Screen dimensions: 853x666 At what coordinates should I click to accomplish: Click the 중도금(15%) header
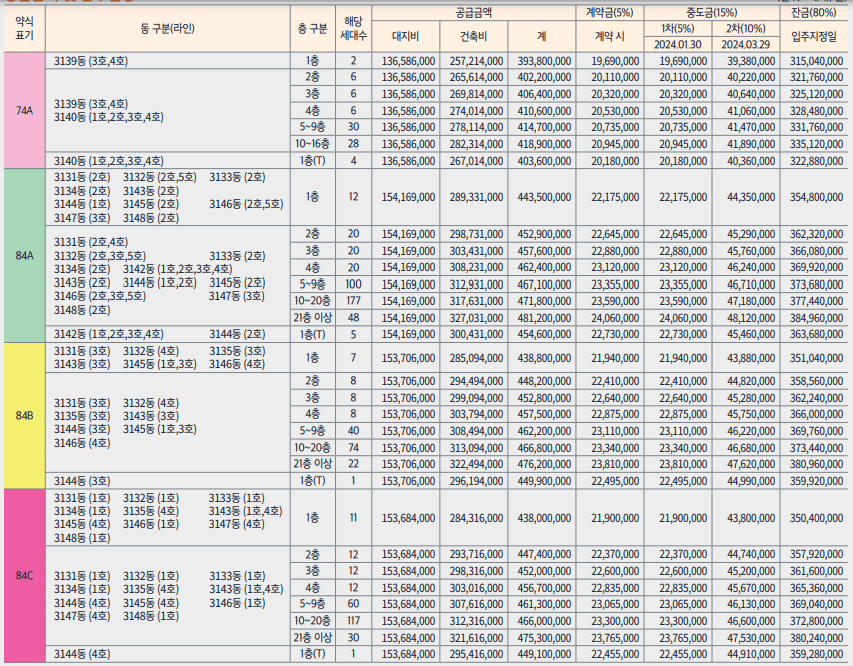(712, 13)
